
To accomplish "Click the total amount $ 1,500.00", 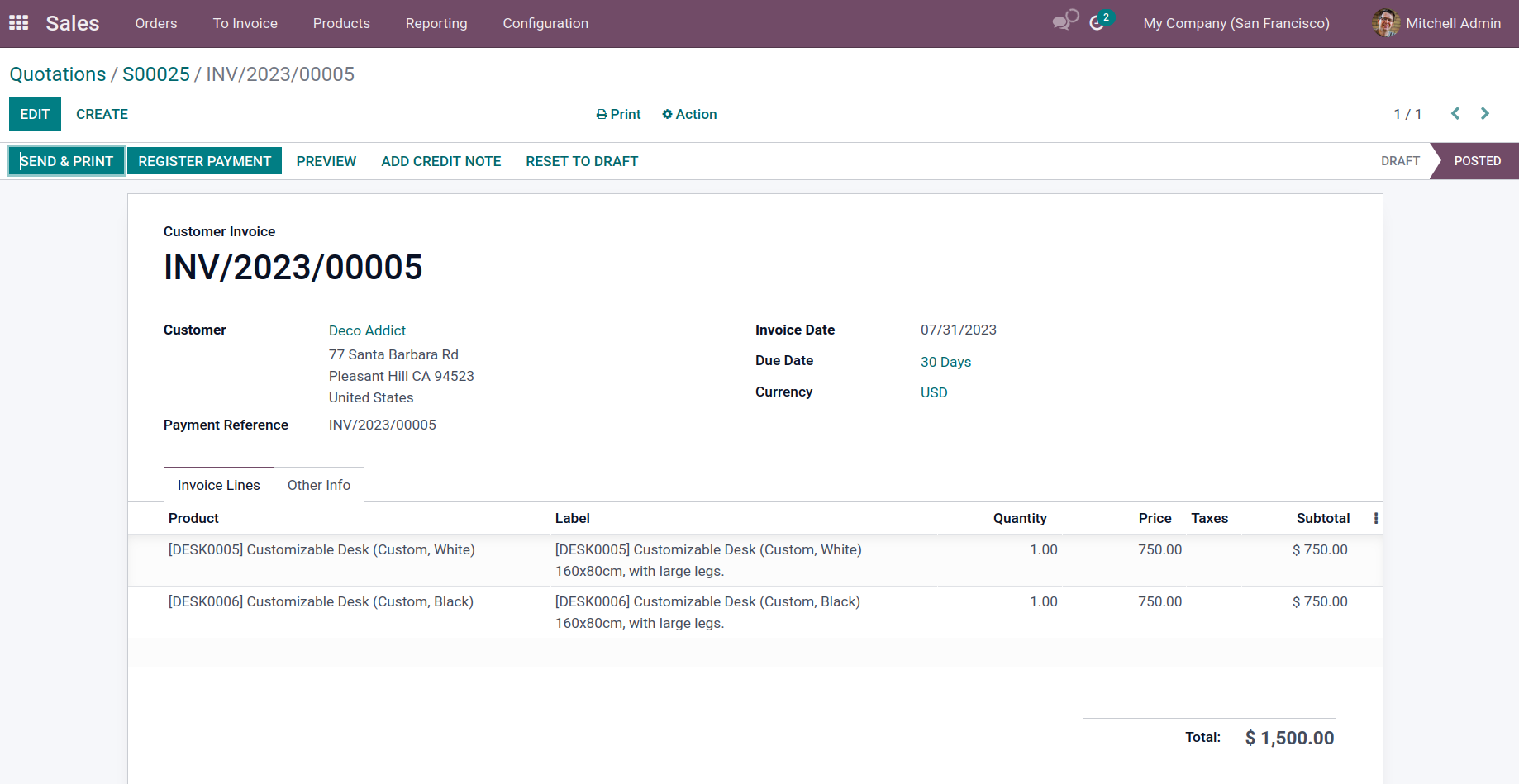I will click(1289, 738).
